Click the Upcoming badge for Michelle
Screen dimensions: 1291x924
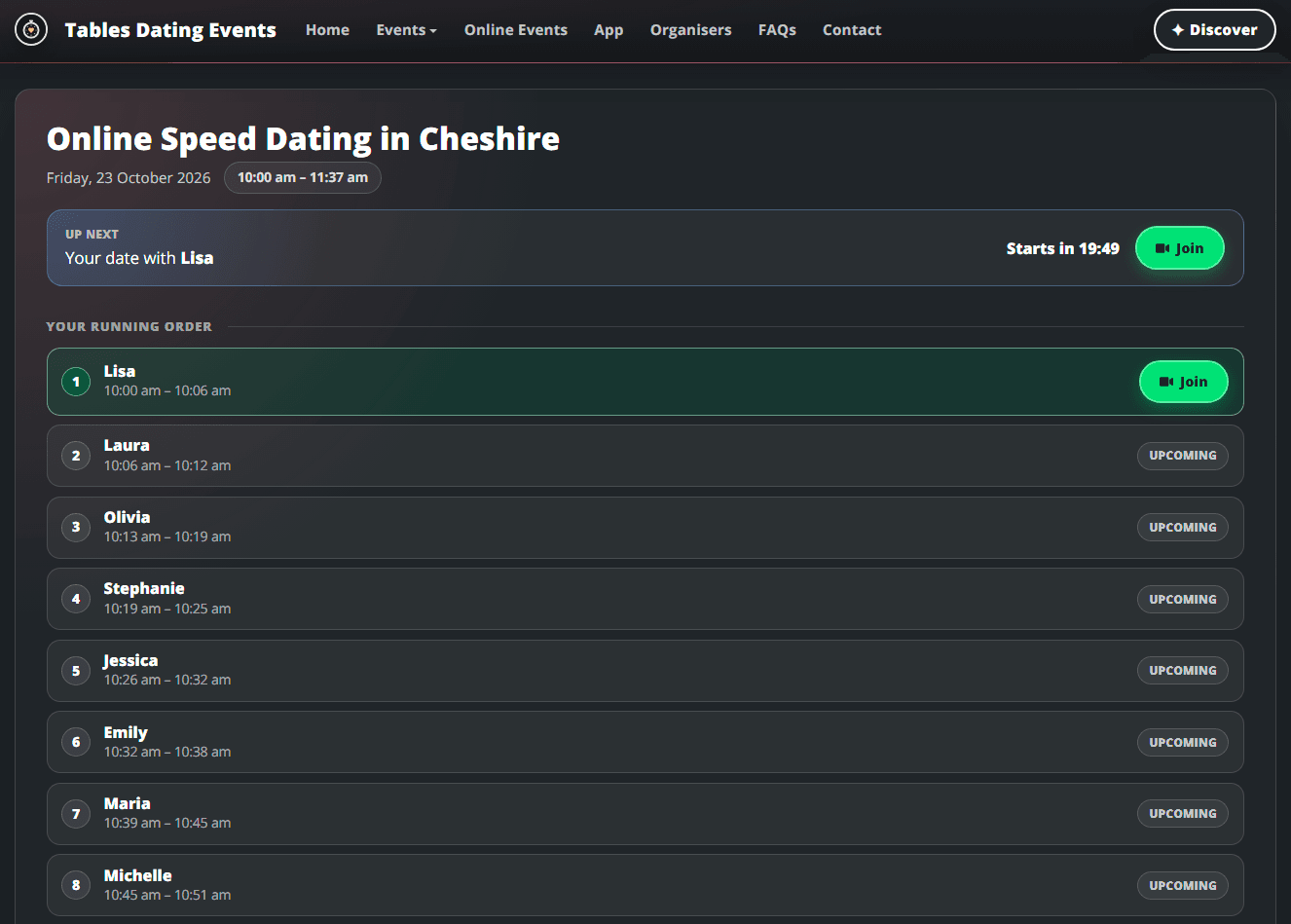point(1183,886)
